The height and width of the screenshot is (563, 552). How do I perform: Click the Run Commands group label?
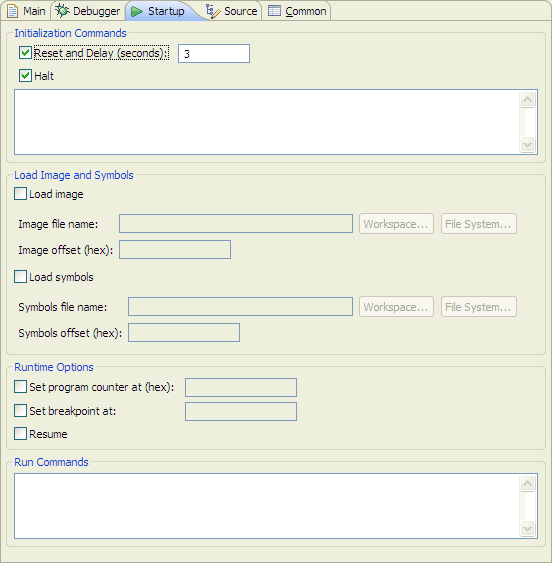pos(51,462)
